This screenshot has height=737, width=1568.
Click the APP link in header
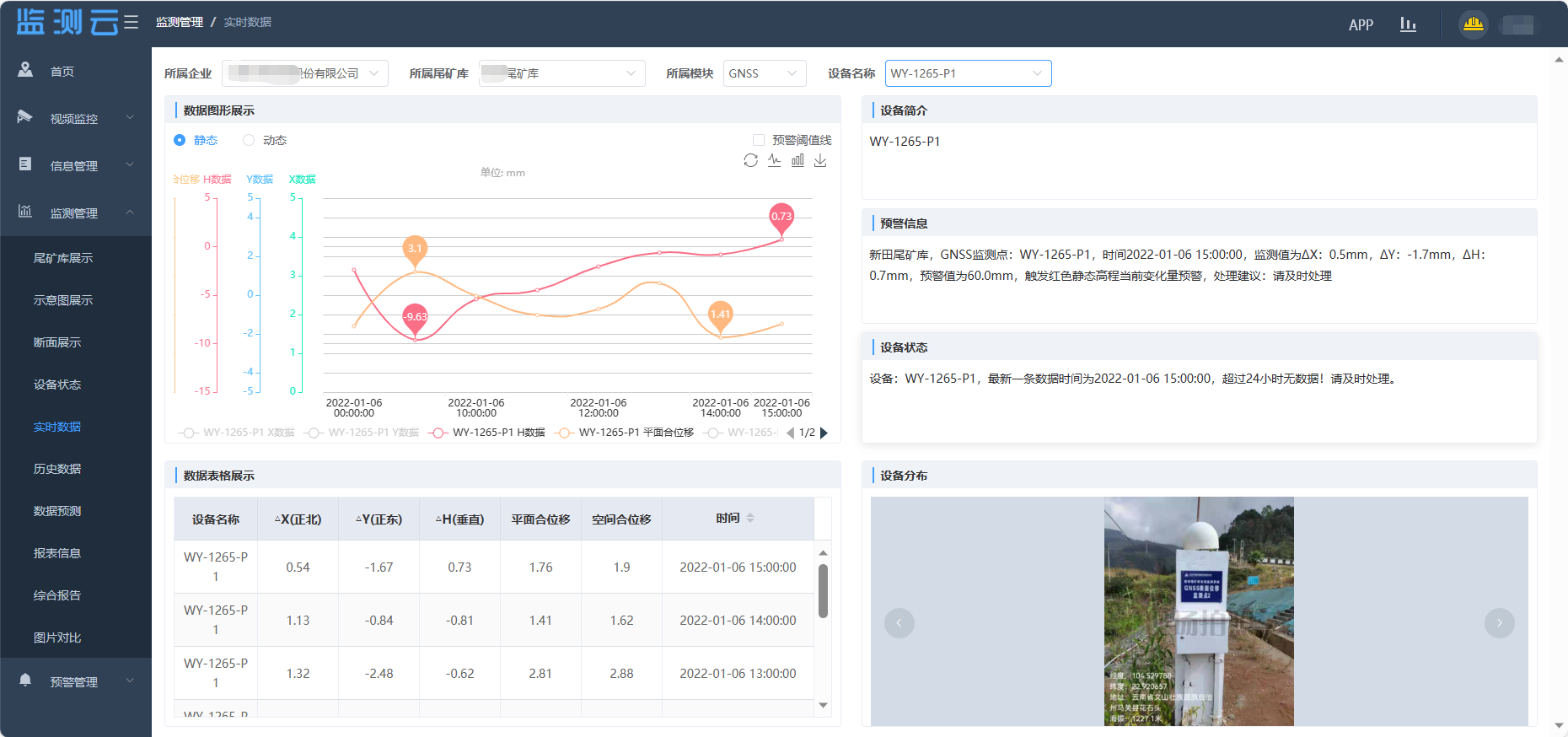tap(1361, 24)
